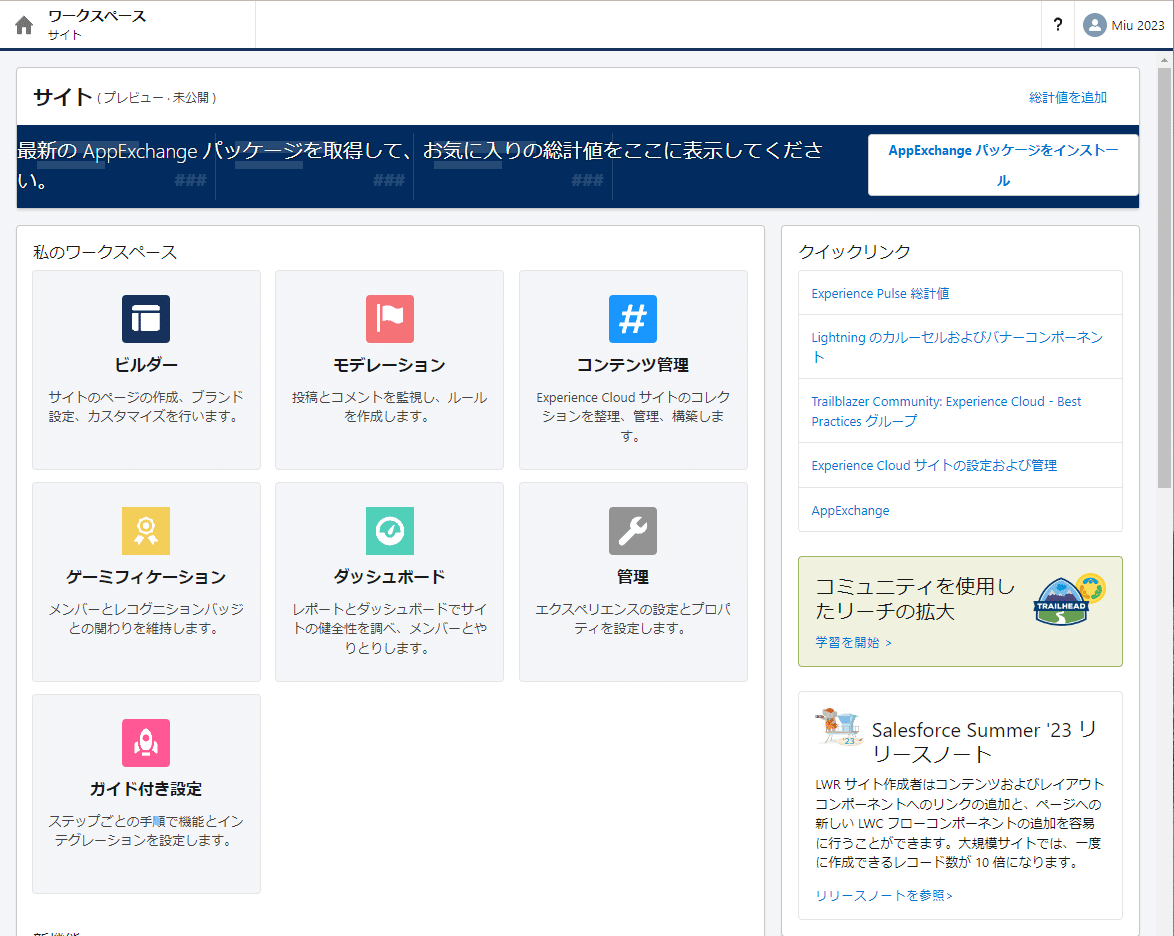The width and height of the screenshot is (1174, 936).
Task: Click the ゲーミフィケーション tile title
Action: click(146, 577)
